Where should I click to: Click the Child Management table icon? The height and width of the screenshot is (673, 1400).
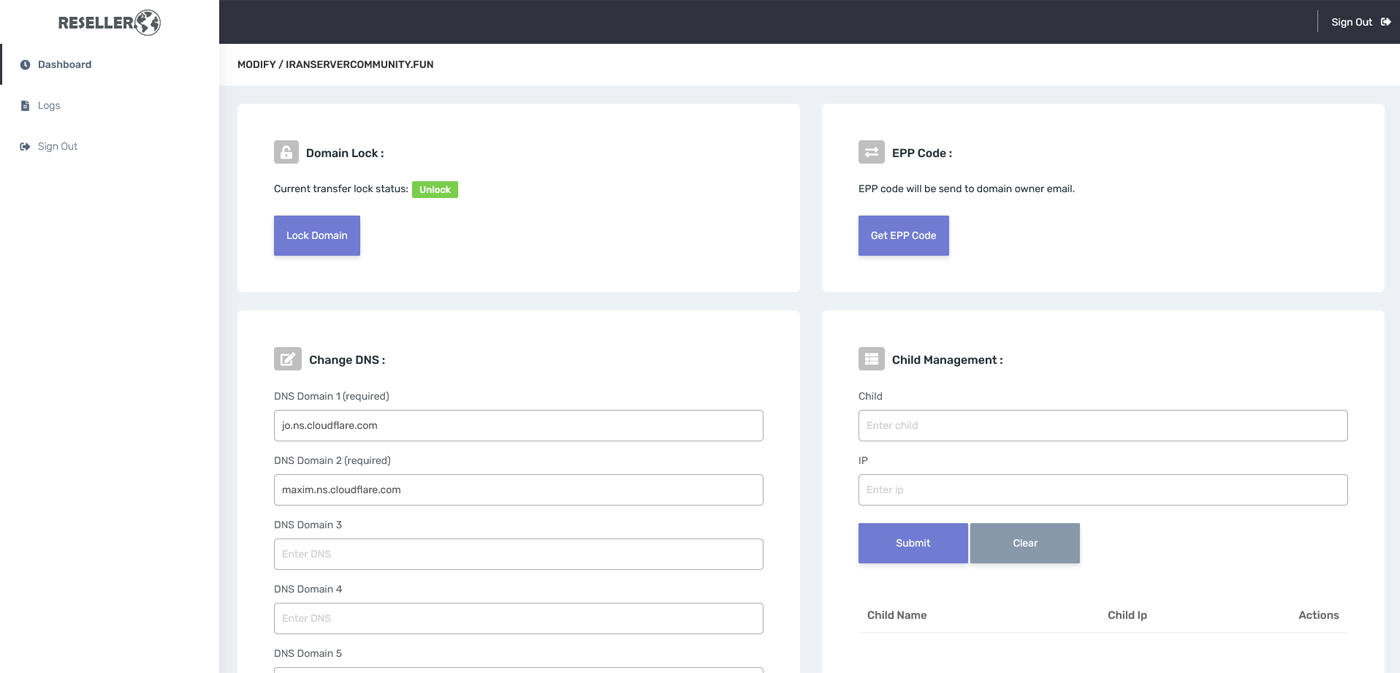tap(871, 359)
